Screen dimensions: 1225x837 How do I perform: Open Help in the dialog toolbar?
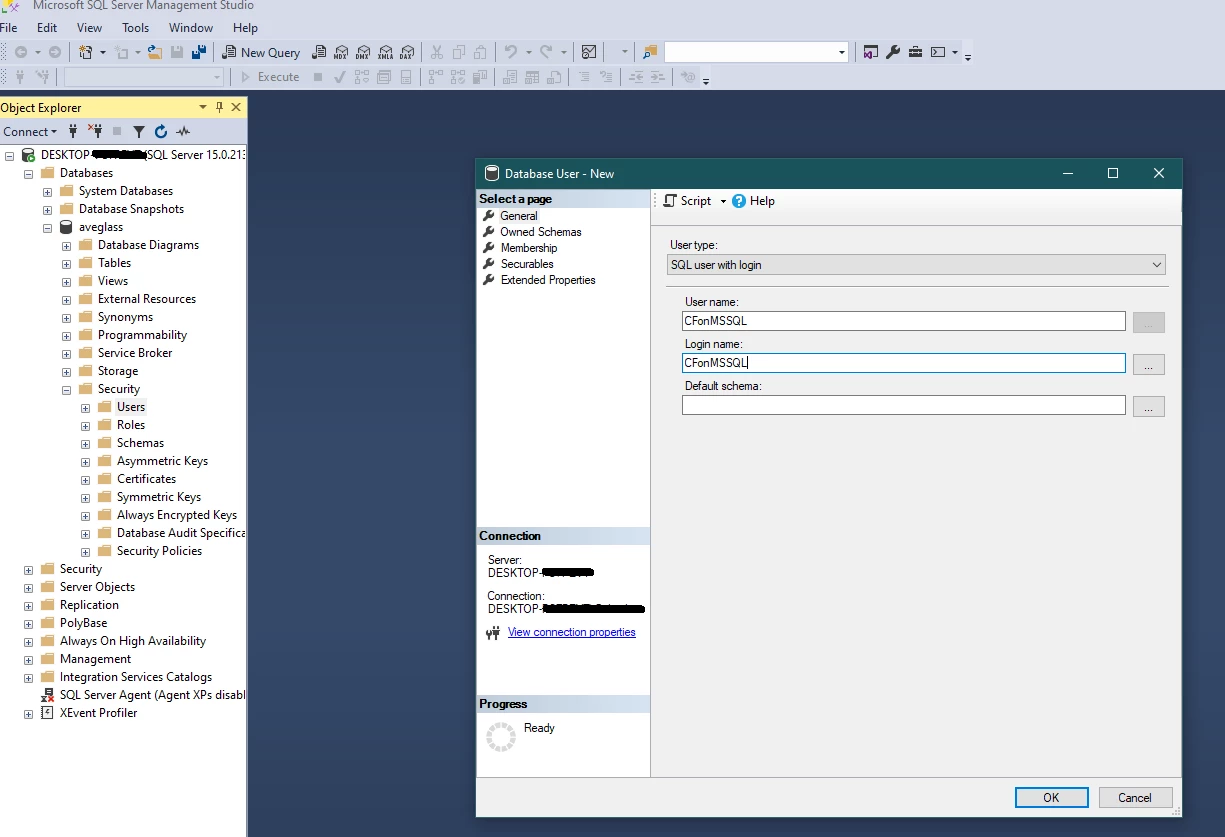(753, 201)
